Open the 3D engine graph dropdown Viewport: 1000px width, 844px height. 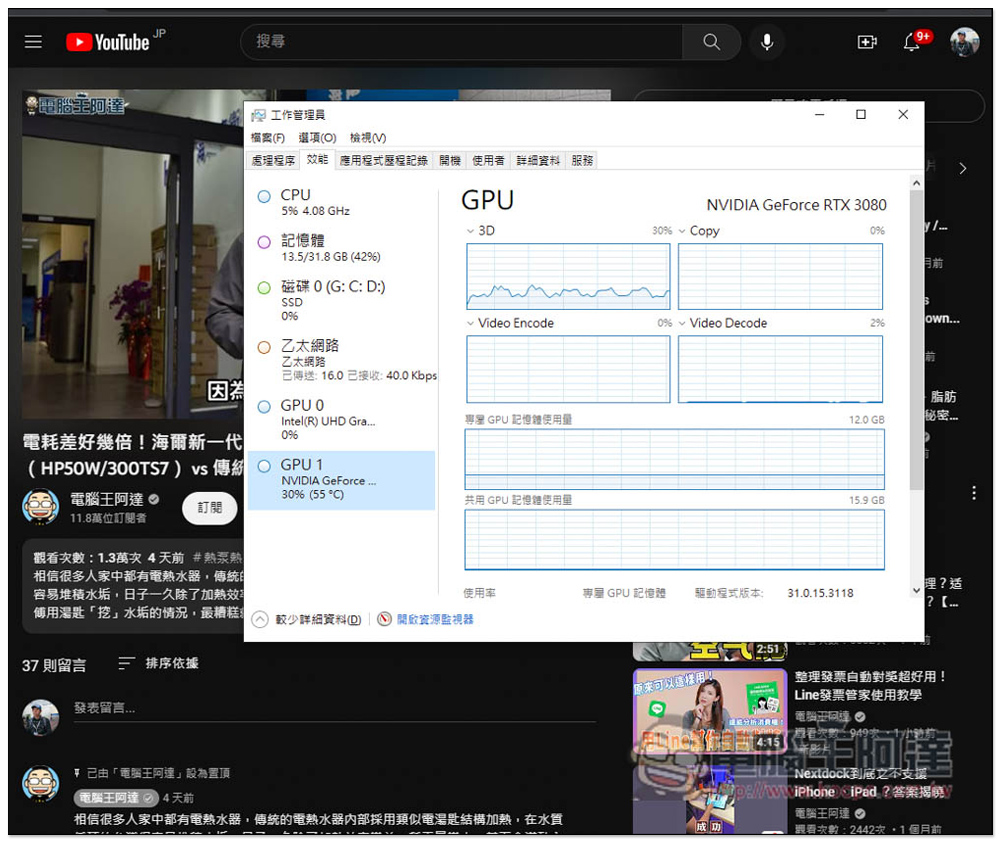[471, 231]
